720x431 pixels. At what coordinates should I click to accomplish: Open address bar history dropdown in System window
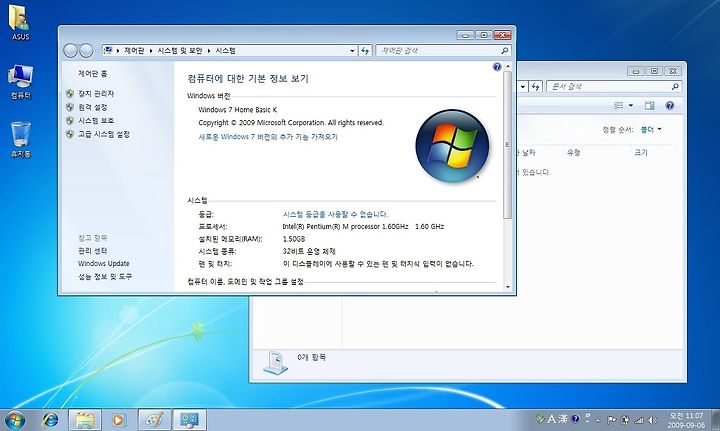point(352,50)
